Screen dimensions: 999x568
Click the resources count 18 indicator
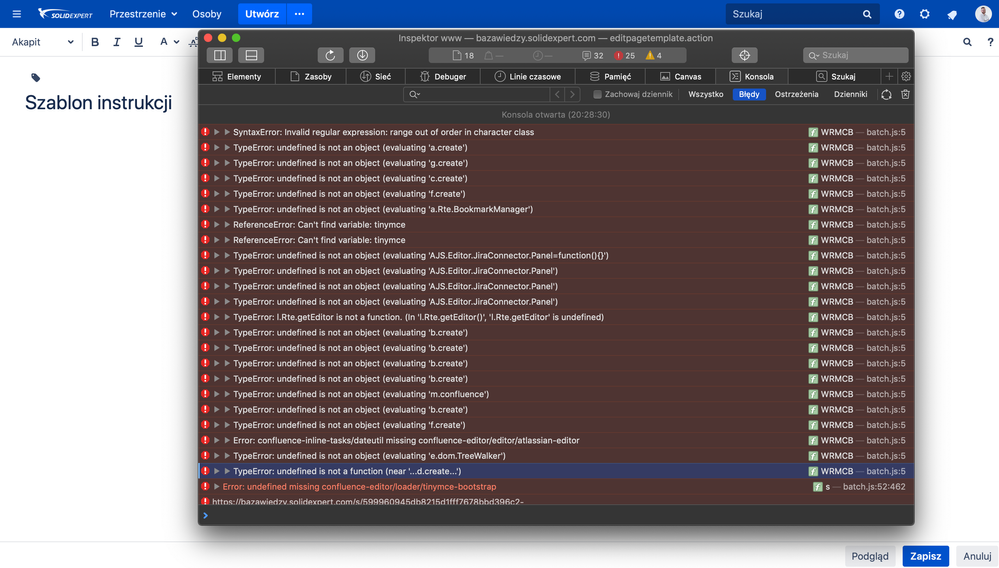[x=463, y=55]
